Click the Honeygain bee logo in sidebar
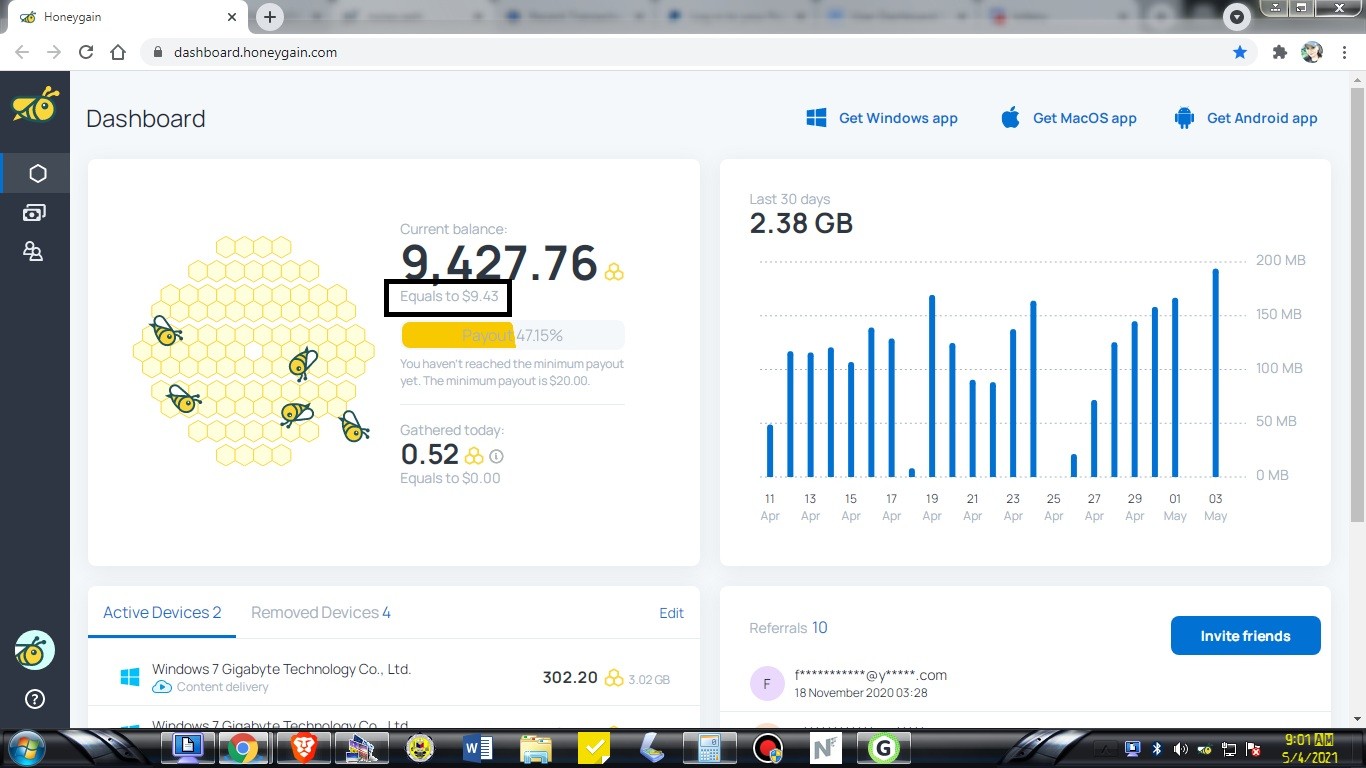 (35, 105)
